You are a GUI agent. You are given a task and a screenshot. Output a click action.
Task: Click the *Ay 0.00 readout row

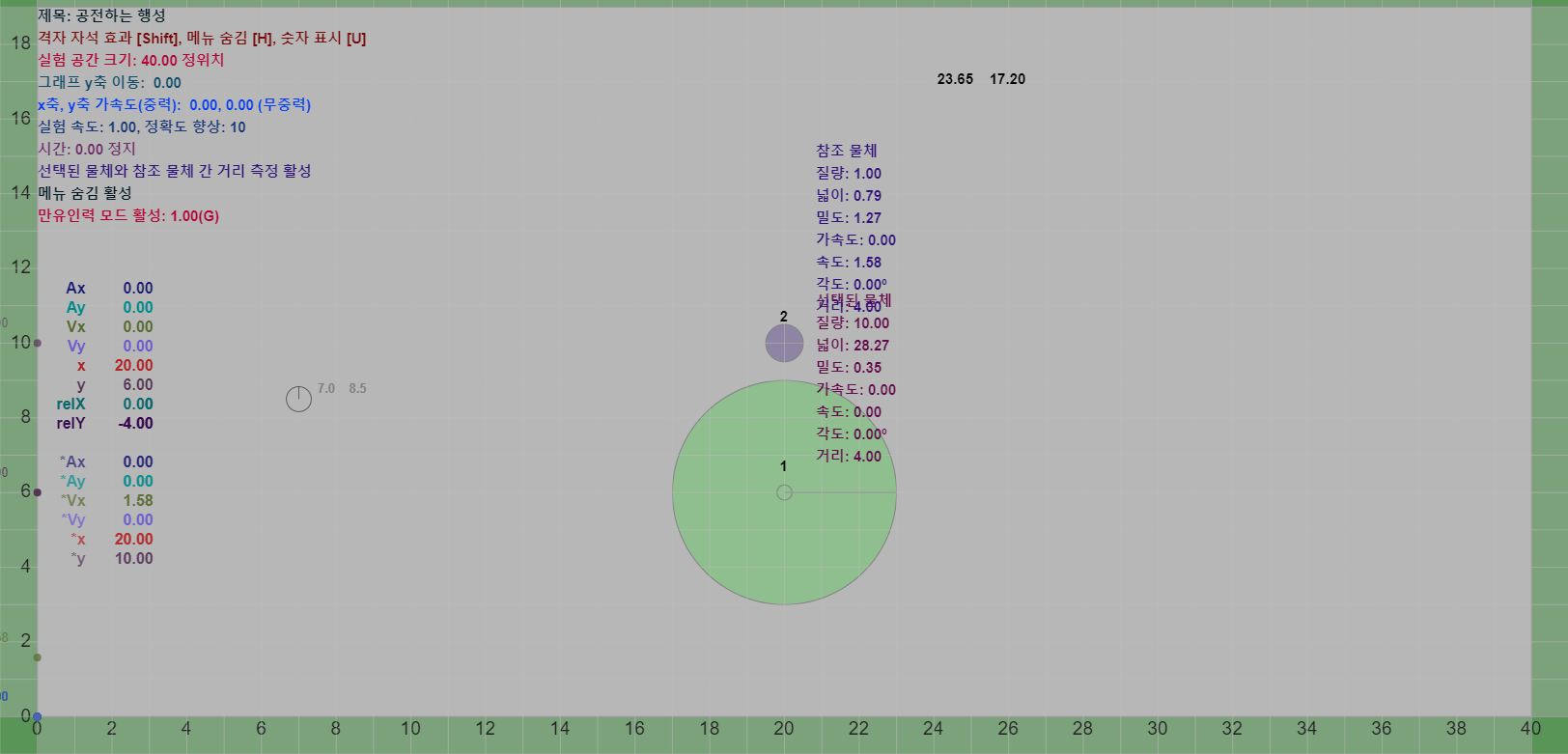pos(106,481)
